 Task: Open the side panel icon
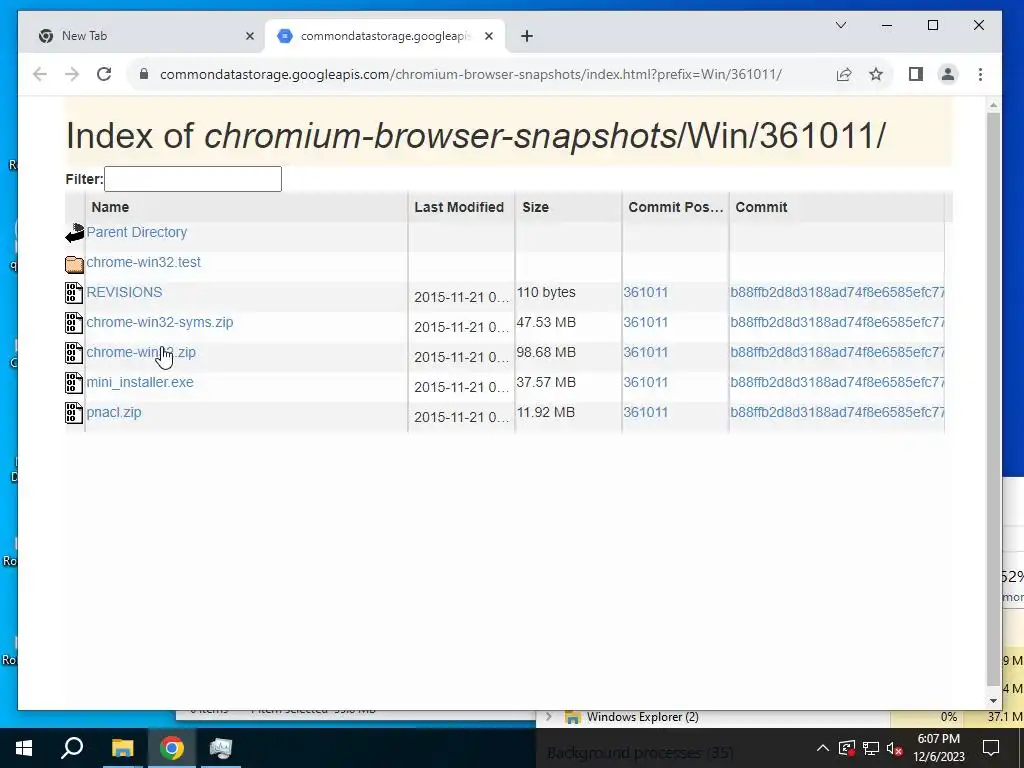pos(916,74)
